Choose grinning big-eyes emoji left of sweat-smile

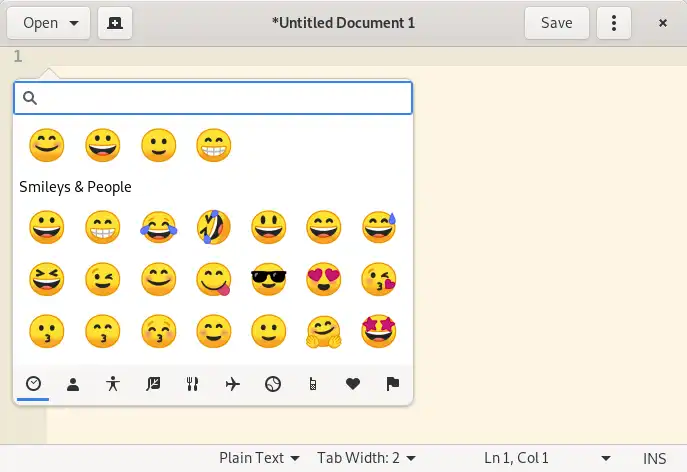click(269, 227)
